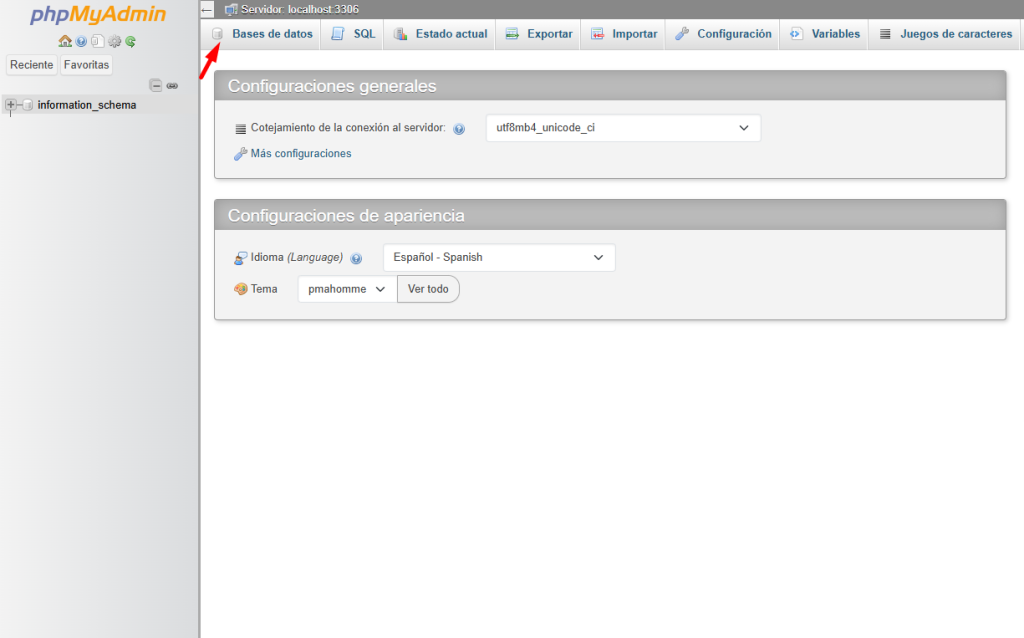Click the collapse-all icon above database tree
The image size is (1024, 638).
tap(156, 85)
